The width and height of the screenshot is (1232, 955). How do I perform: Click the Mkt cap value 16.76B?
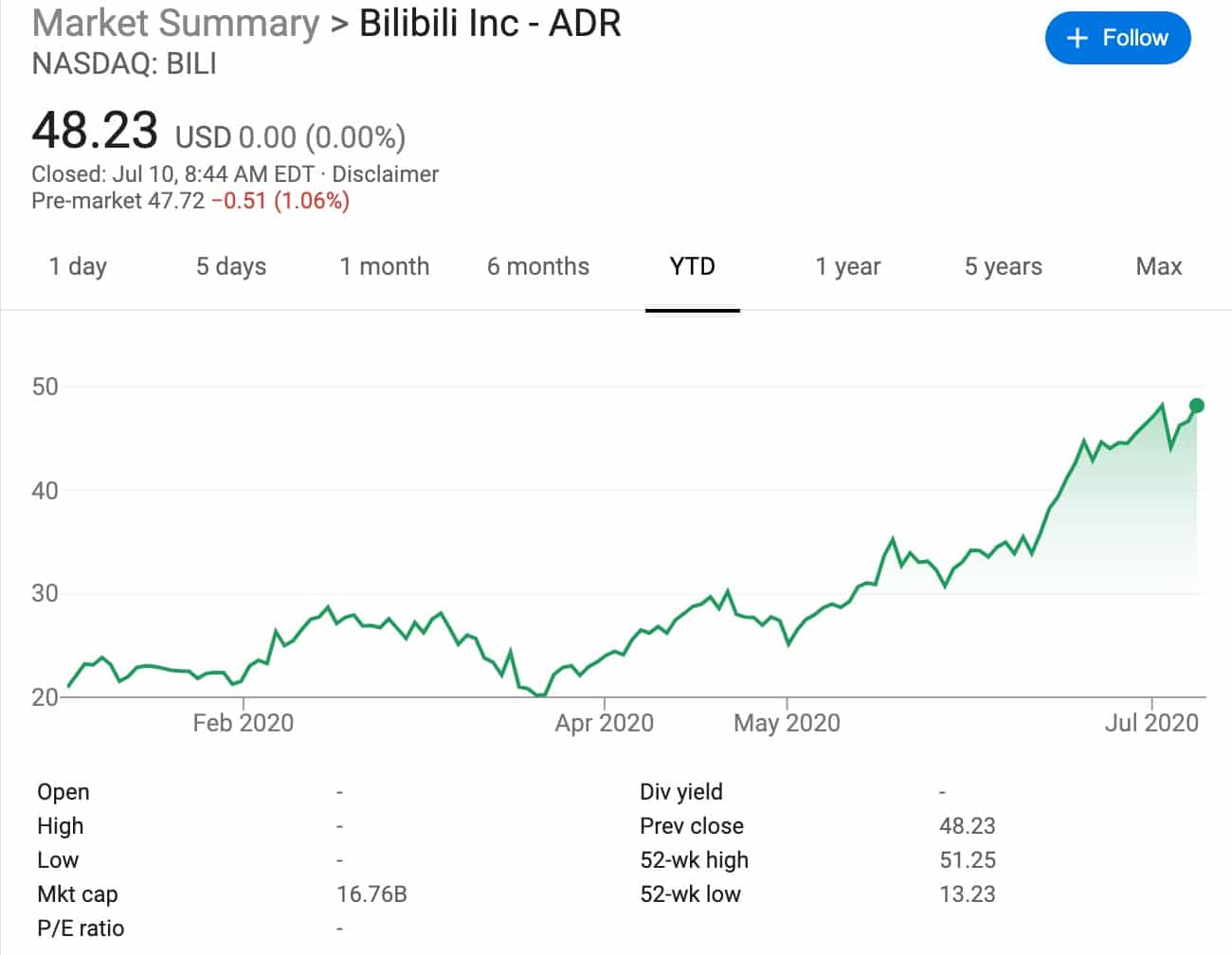[x=371, y=894]
